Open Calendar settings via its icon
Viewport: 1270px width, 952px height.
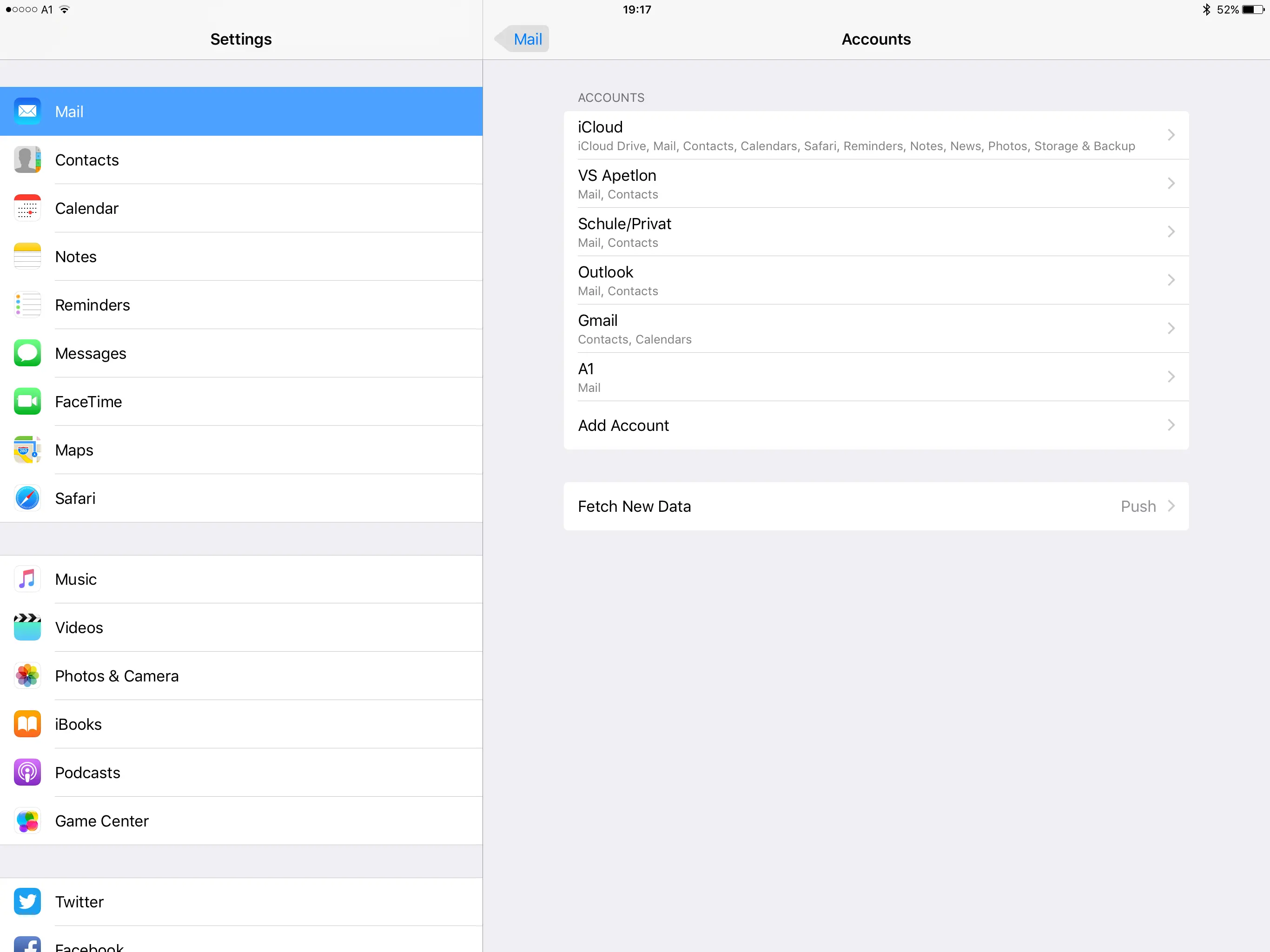(x=27, y=208)
